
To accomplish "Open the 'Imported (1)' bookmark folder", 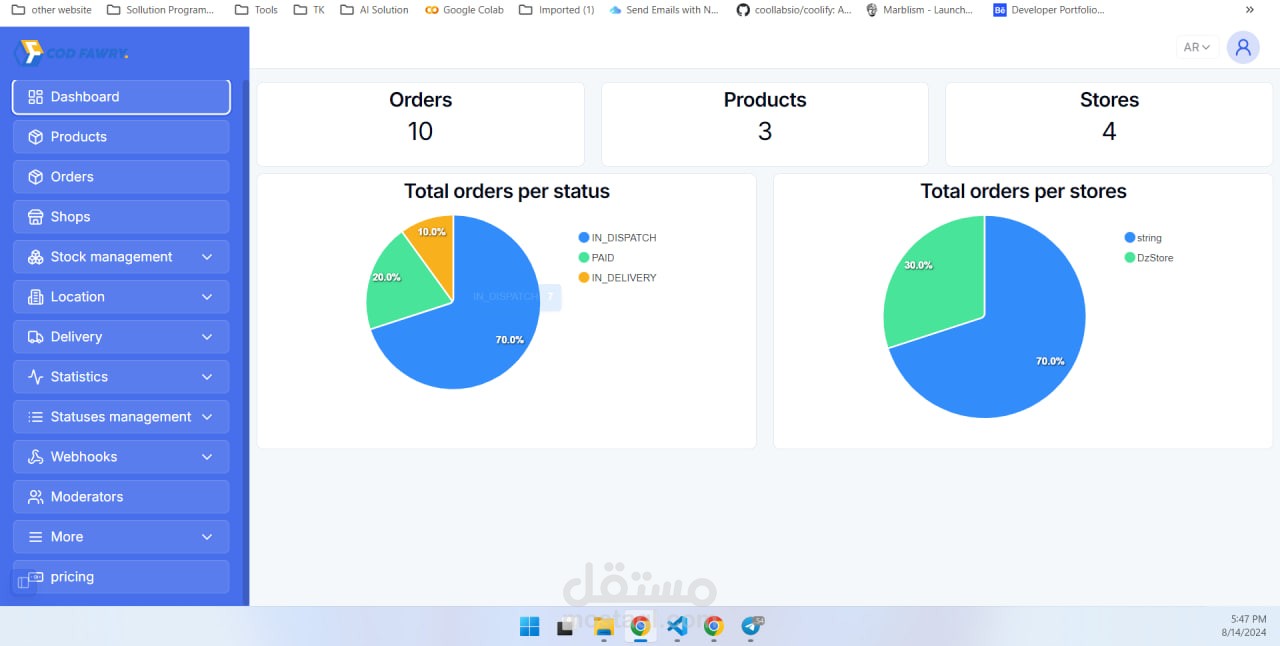I will (556, 10).
